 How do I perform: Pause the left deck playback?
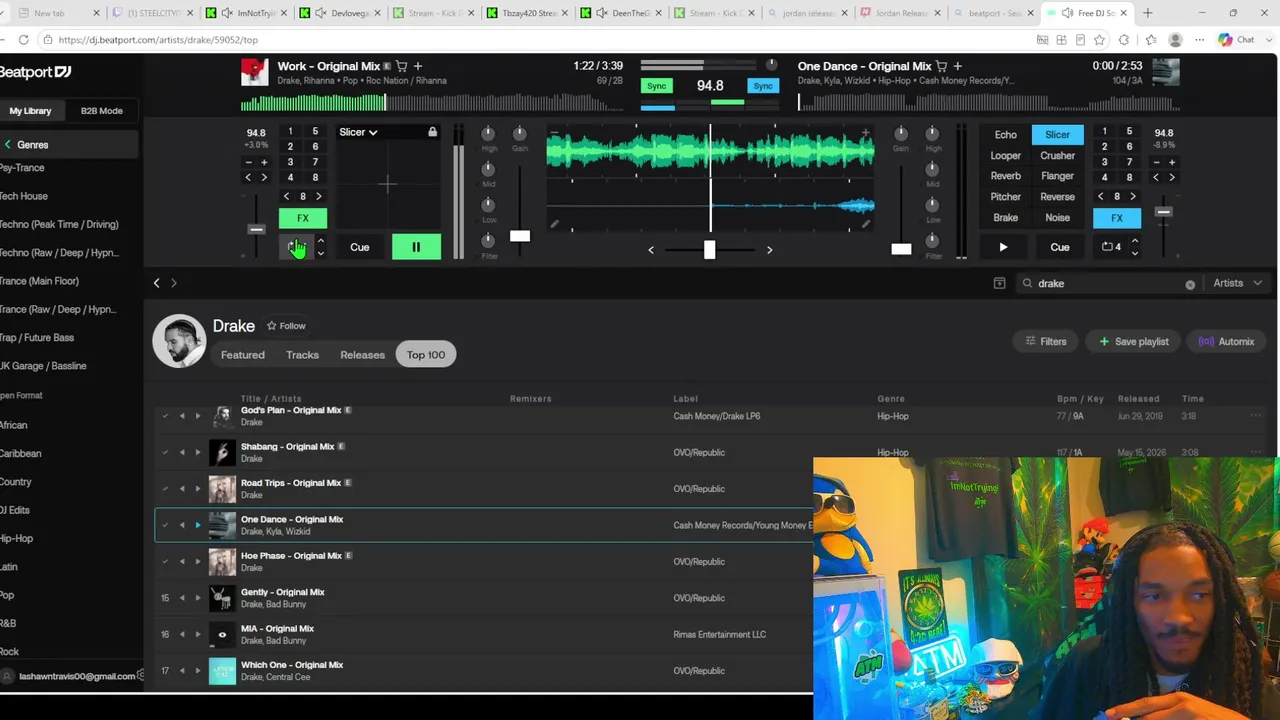(416, 247)
